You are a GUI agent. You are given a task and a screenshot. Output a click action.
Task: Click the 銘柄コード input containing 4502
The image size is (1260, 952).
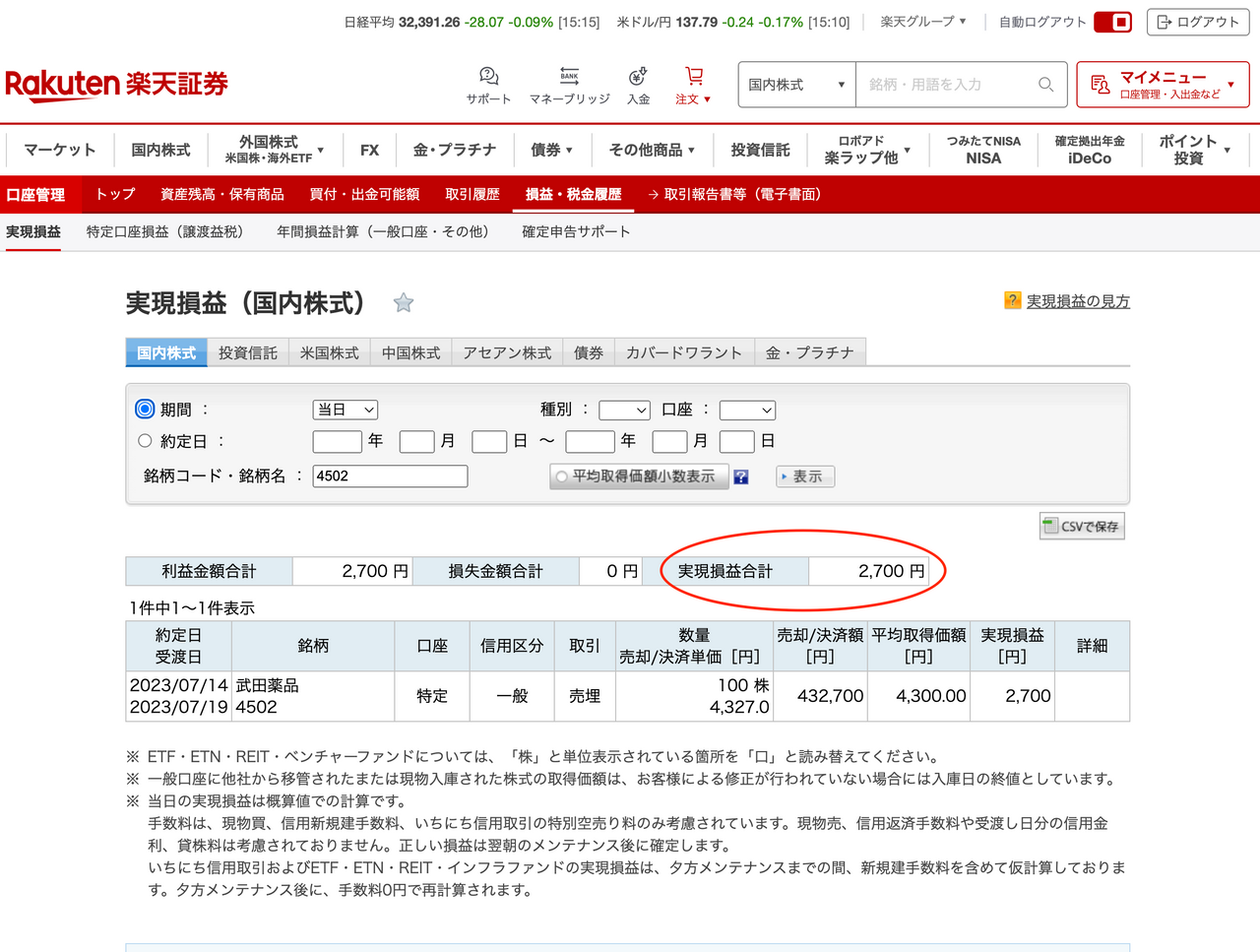click(x=389, y=476)
